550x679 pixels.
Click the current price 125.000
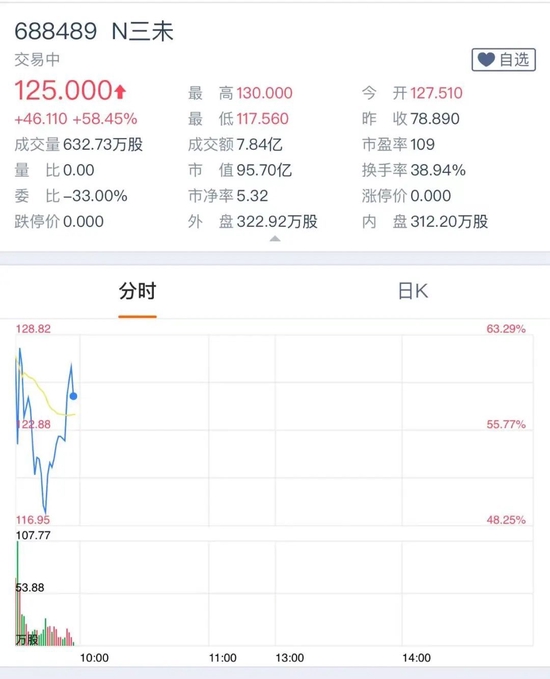[63, 91]
